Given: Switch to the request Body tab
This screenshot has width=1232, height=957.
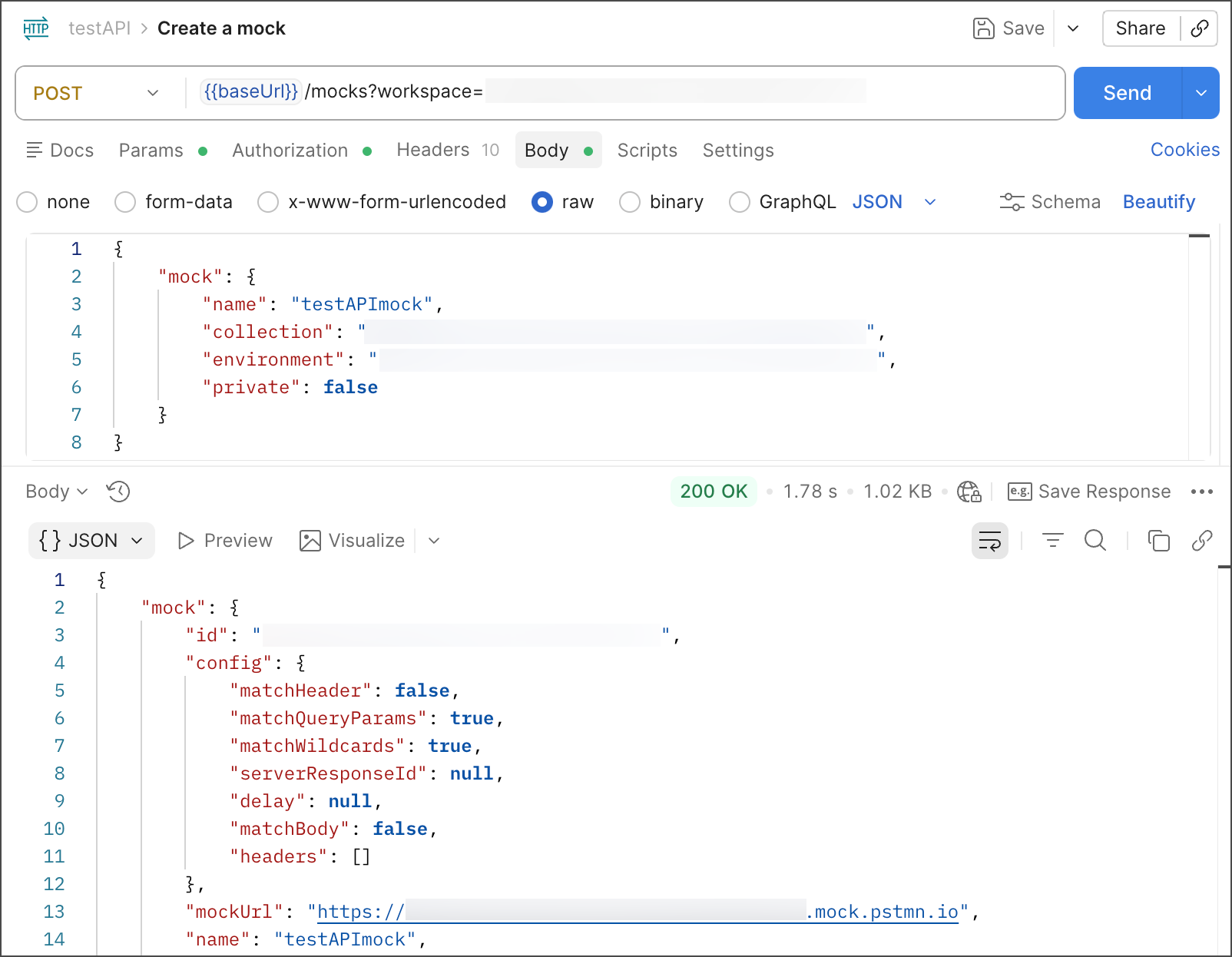Looking at the screenshot, I should tap(558, 151).
